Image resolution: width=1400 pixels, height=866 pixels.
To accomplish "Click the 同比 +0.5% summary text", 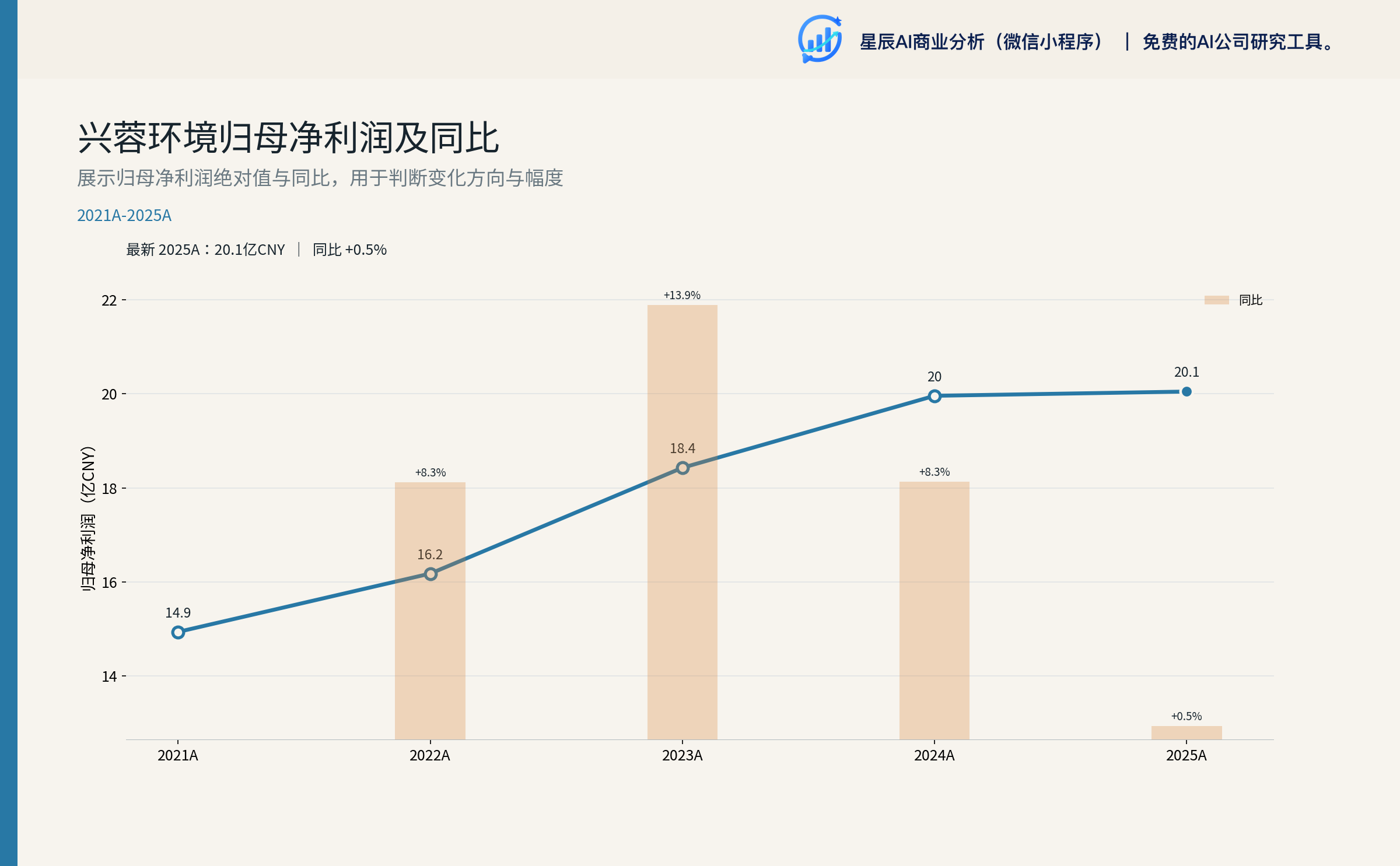I will [349, 250].
